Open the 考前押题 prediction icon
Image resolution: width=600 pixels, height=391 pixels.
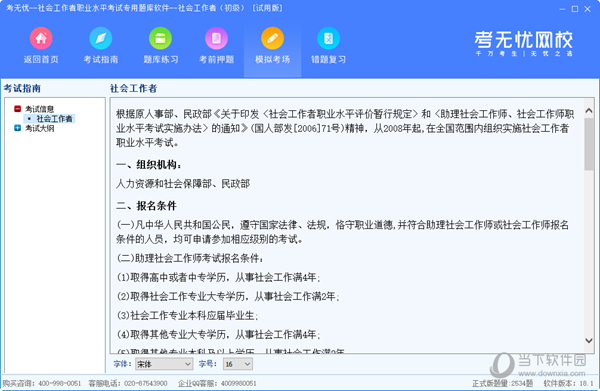[x=217, y=38]
